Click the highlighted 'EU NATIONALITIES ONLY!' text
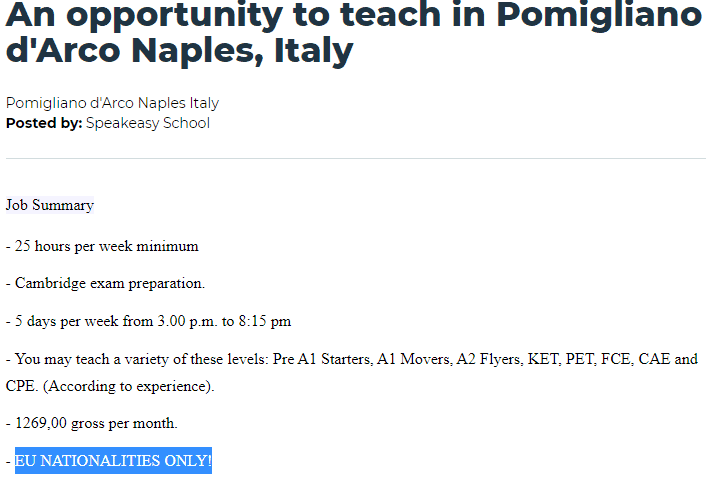This screenshot has height=479, width=716. [113, 461]
